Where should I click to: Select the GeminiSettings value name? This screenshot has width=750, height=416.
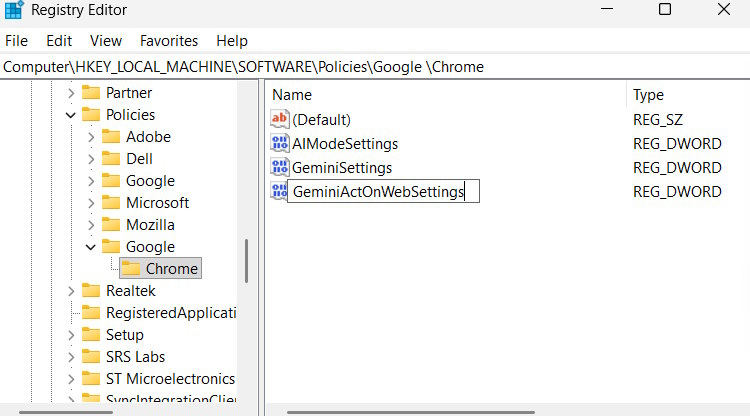pyautogui.click(x=342, y=167)
